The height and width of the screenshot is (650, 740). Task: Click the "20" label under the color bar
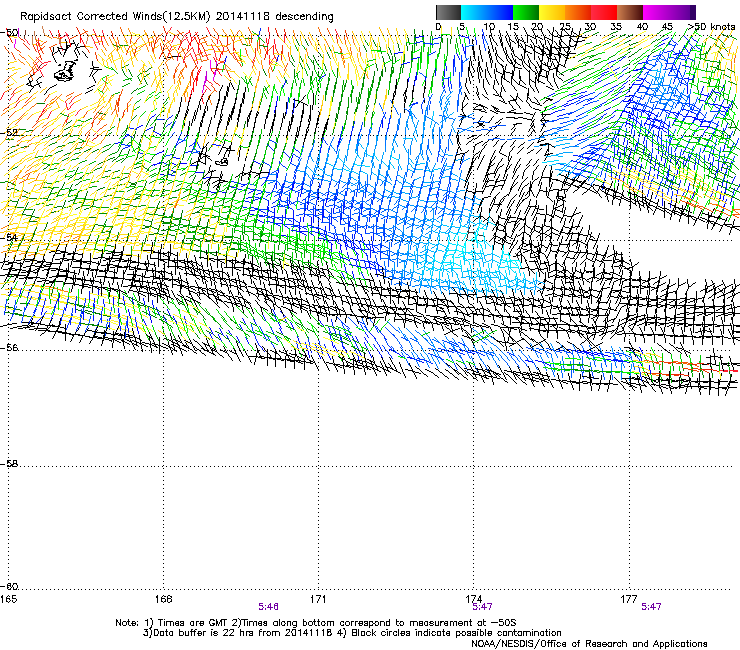pos(537,26)
